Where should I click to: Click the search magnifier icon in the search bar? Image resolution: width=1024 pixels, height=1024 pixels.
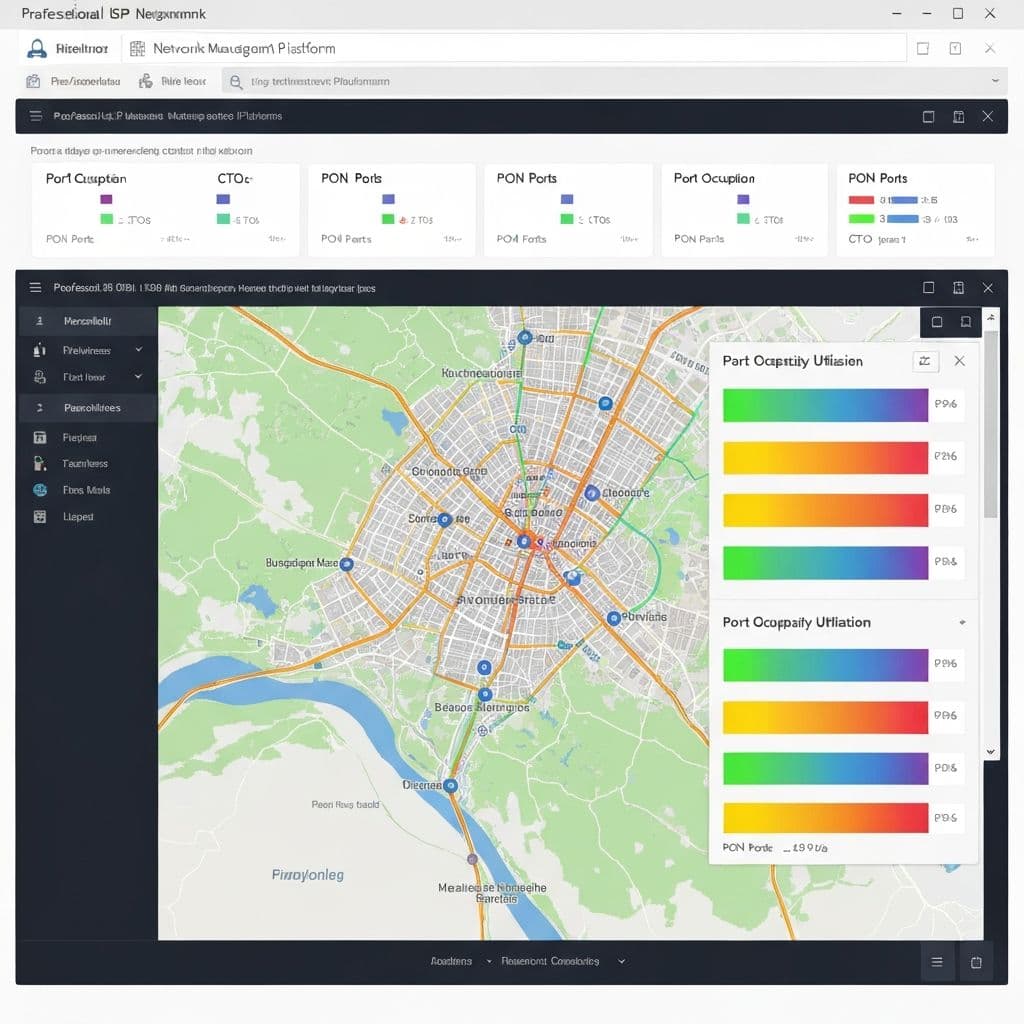pos(236,82)
